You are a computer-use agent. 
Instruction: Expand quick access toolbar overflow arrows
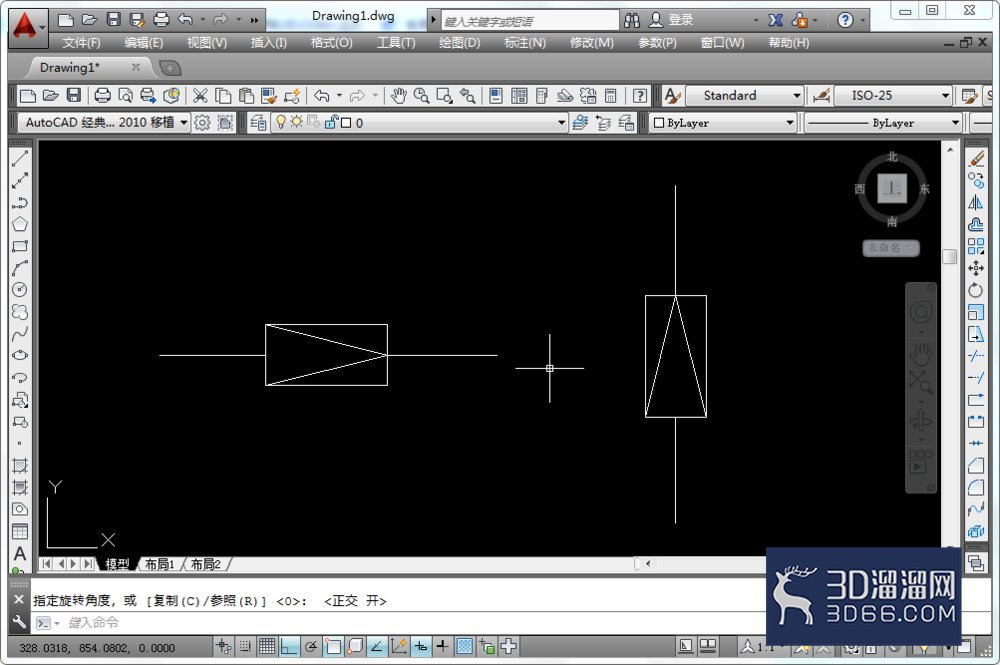pos(254,20)
